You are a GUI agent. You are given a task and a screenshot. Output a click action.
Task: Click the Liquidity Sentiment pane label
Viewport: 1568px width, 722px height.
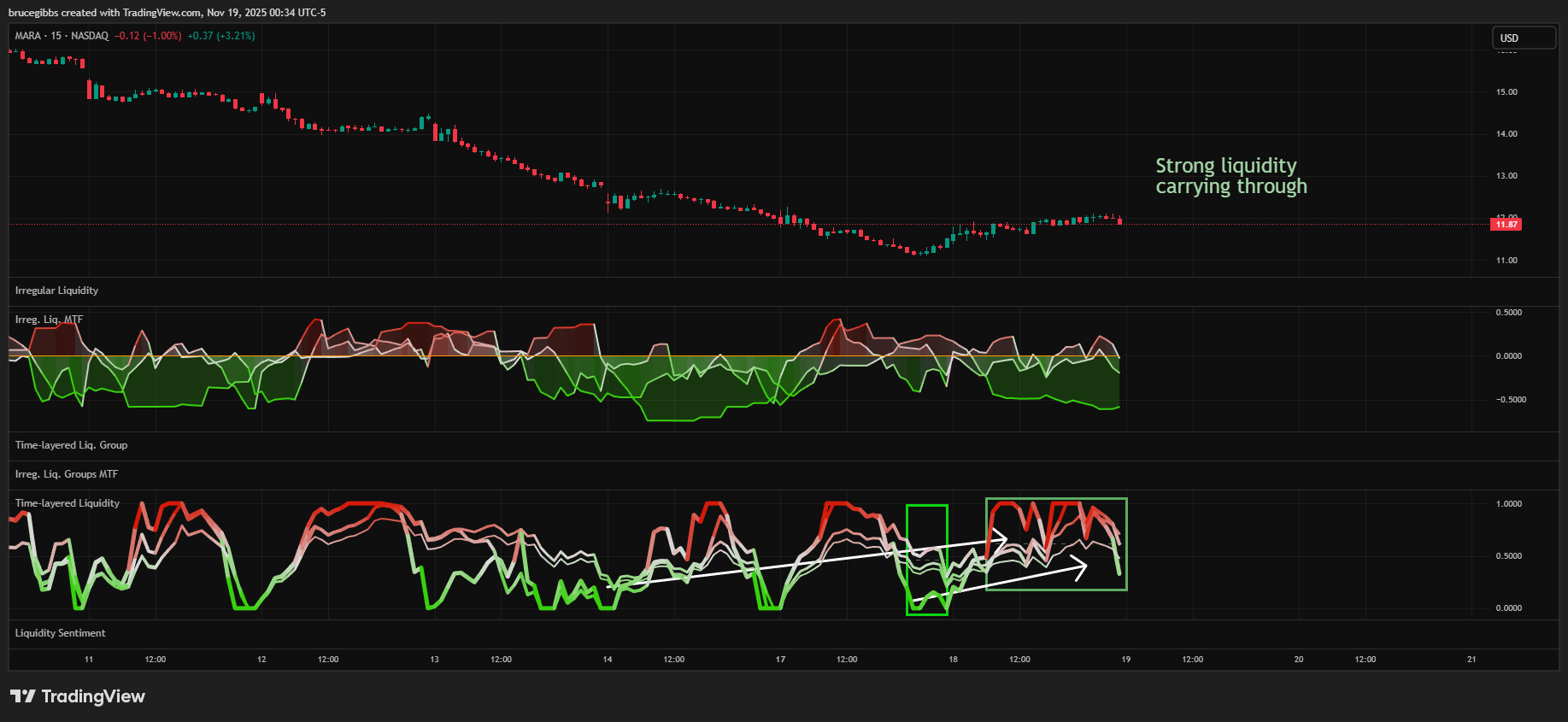[x=60, y=633]
